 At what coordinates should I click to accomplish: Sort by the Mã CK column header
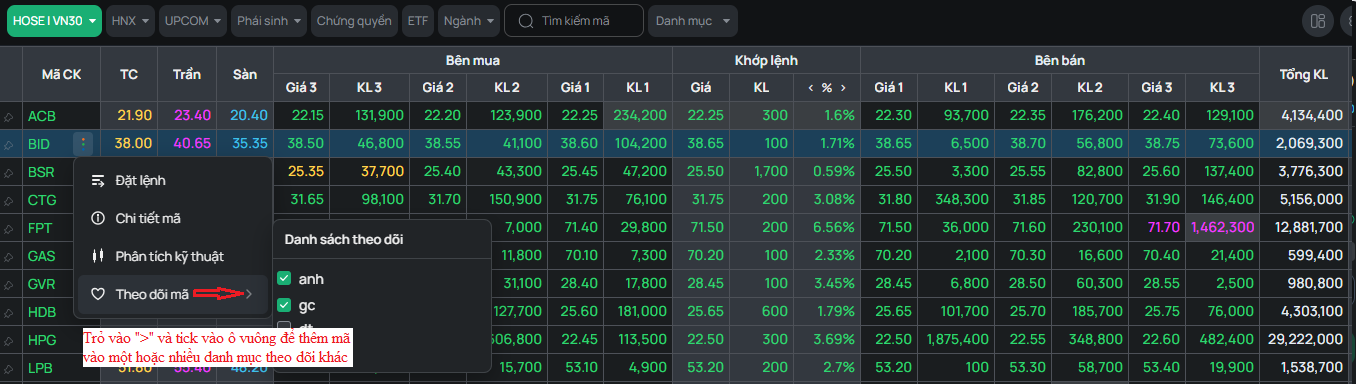point(61,74)
